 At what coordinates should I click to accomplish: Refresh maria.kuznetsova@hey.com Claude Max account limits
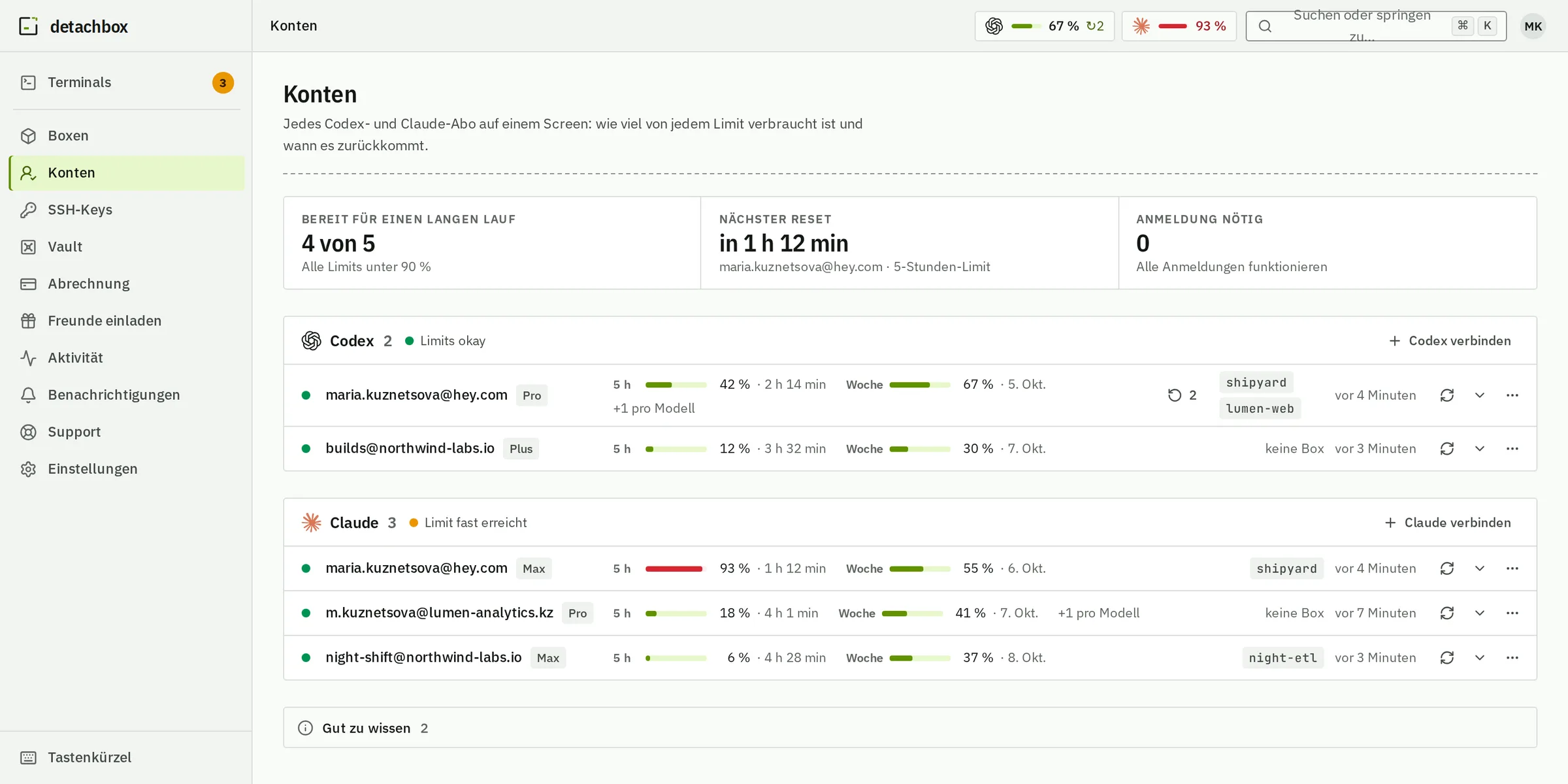pyautogui.click(x=1447, y=568)
